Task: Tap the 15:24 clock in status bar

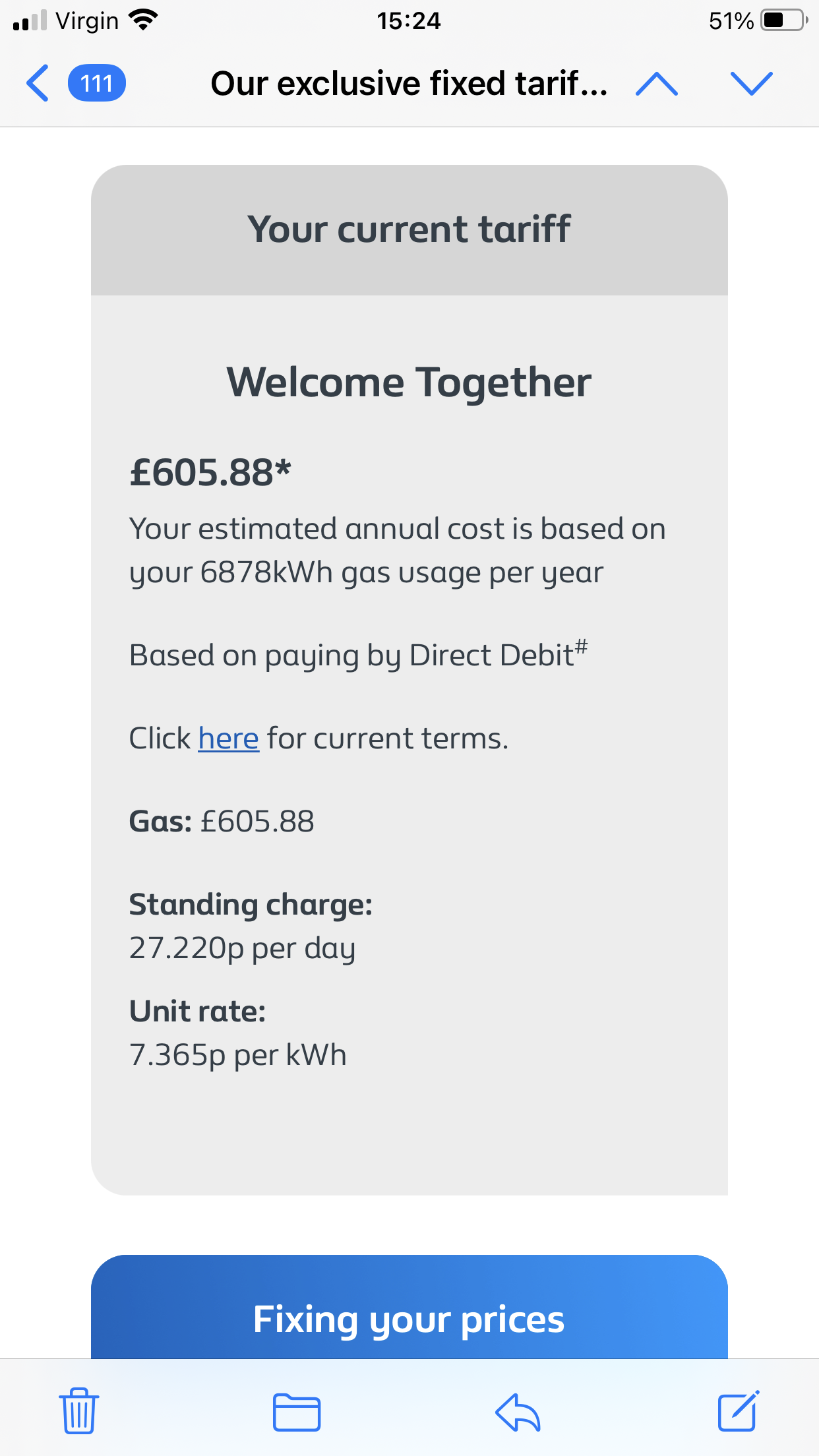Action: pos(409,20)
